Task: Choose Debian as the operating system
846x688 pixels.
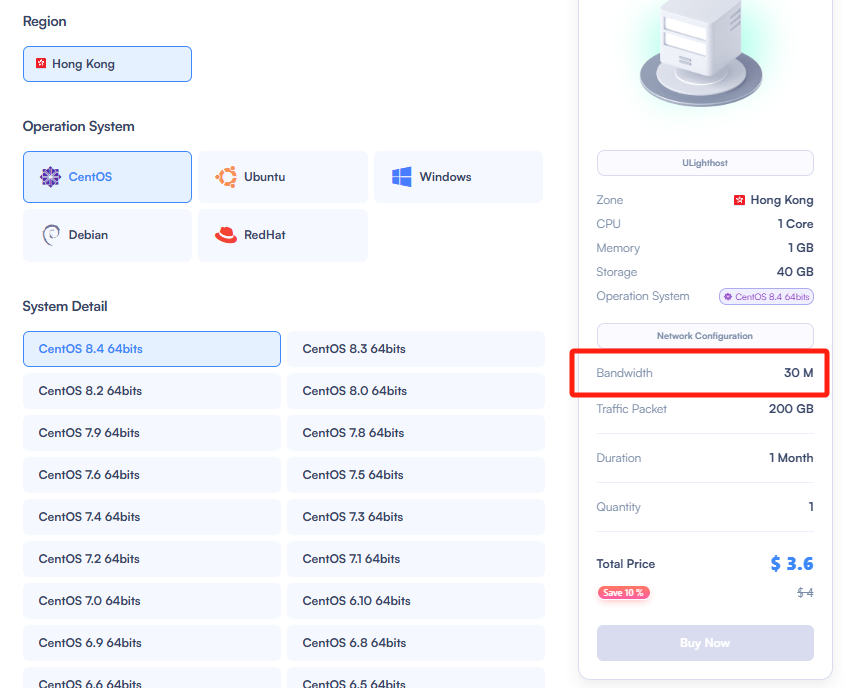Action: coord(107,235)
